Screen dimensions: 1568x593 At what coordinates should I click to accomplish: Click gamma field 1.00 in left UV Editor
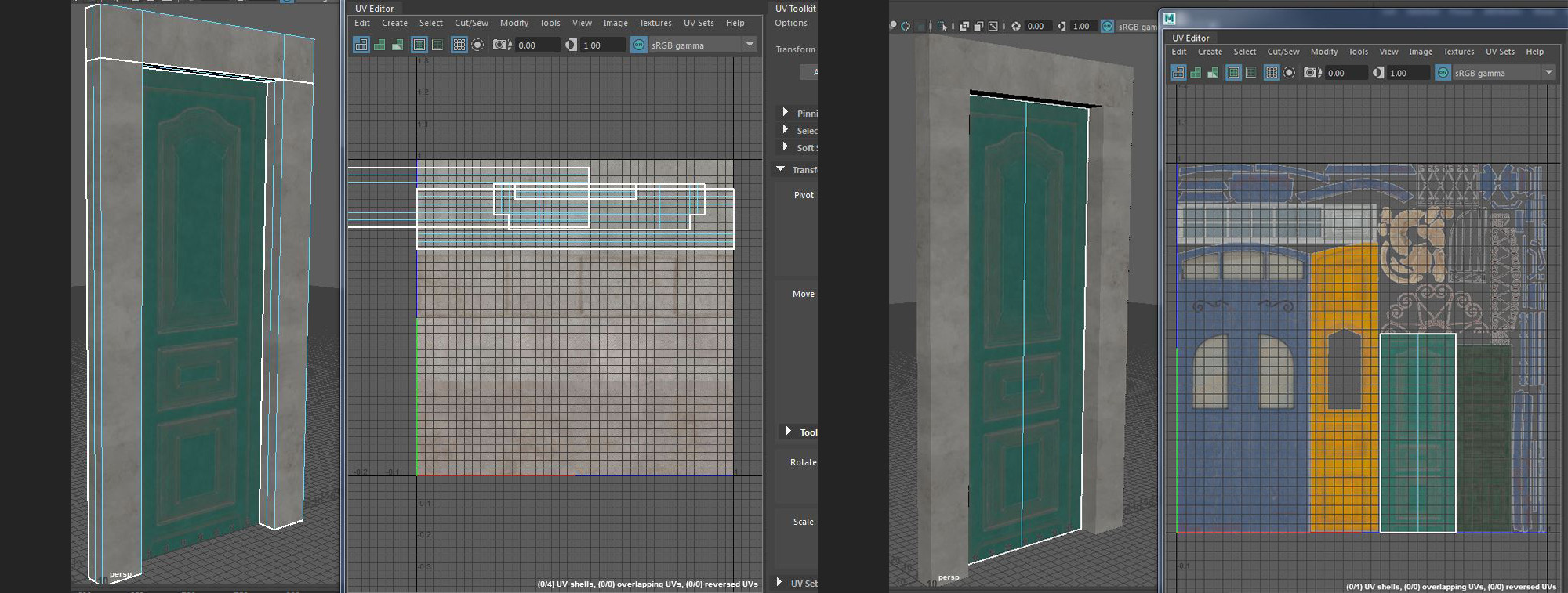(x=602, y=45)
